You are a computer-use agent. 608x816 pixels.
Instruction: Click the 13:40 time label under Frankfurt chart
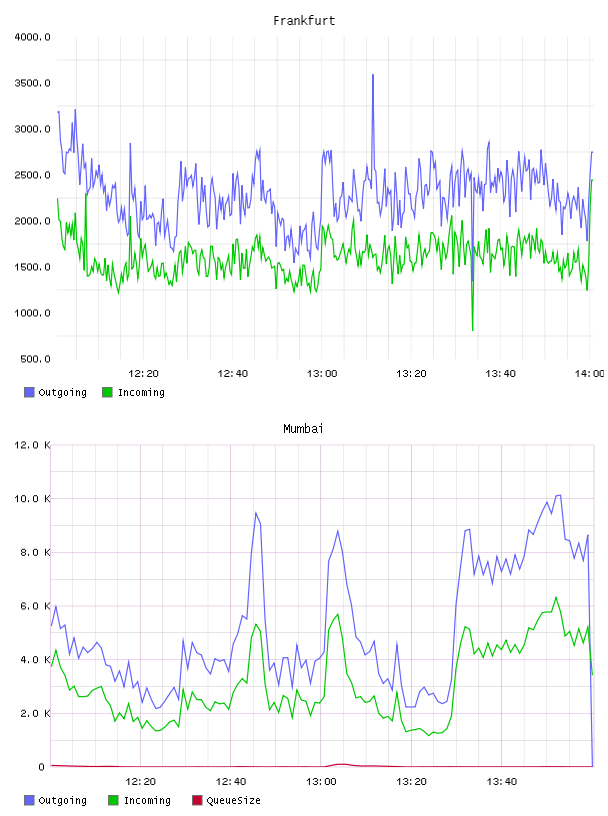coord(500,374)
